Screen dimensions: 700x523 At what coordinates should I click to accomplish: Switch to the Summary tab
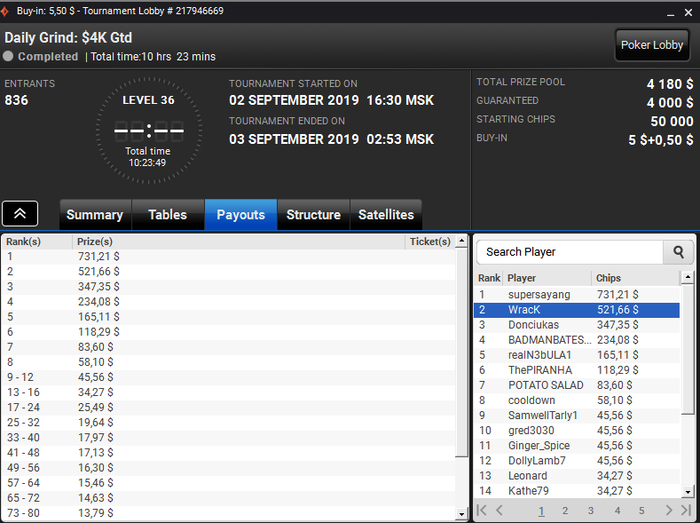click(95, 215)
